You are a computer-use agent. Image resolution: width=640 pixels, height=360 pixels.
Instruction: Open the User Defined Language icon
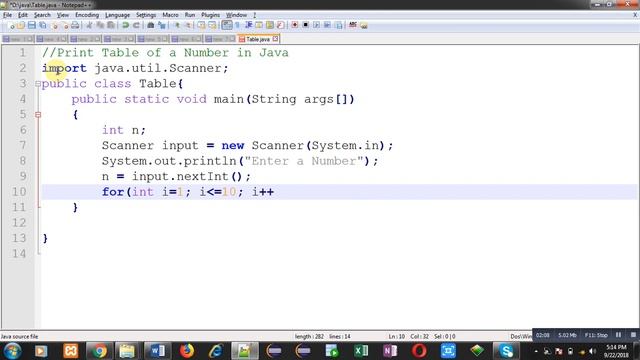259,25
